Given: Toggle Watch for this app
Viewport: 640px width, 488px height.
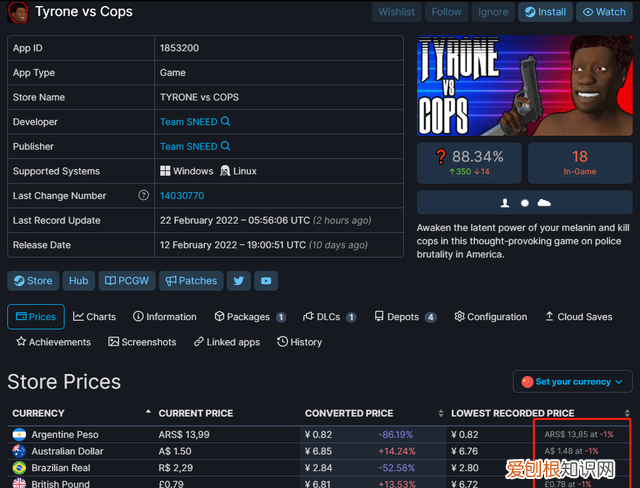Looking at the screenshot, I should [603, 13].
